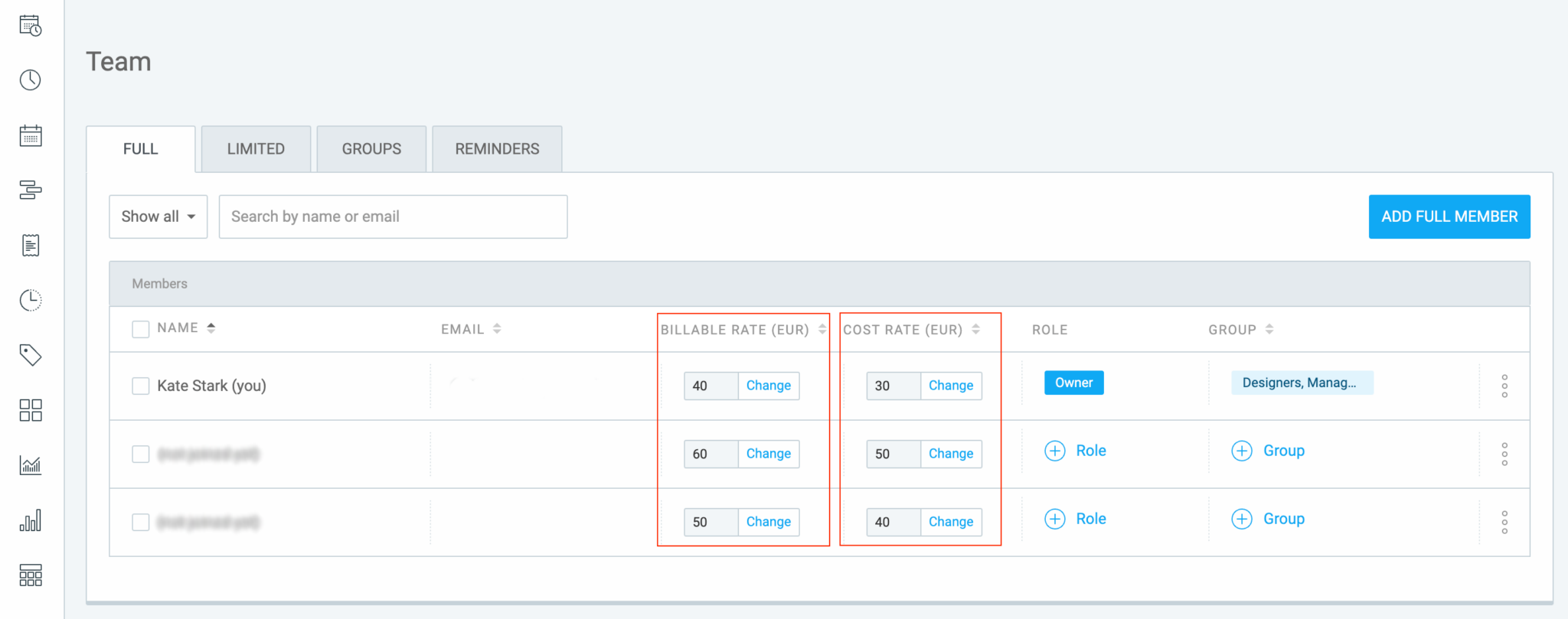
Task: Click the clock icon in the sidebar
Action: point(31,80)
